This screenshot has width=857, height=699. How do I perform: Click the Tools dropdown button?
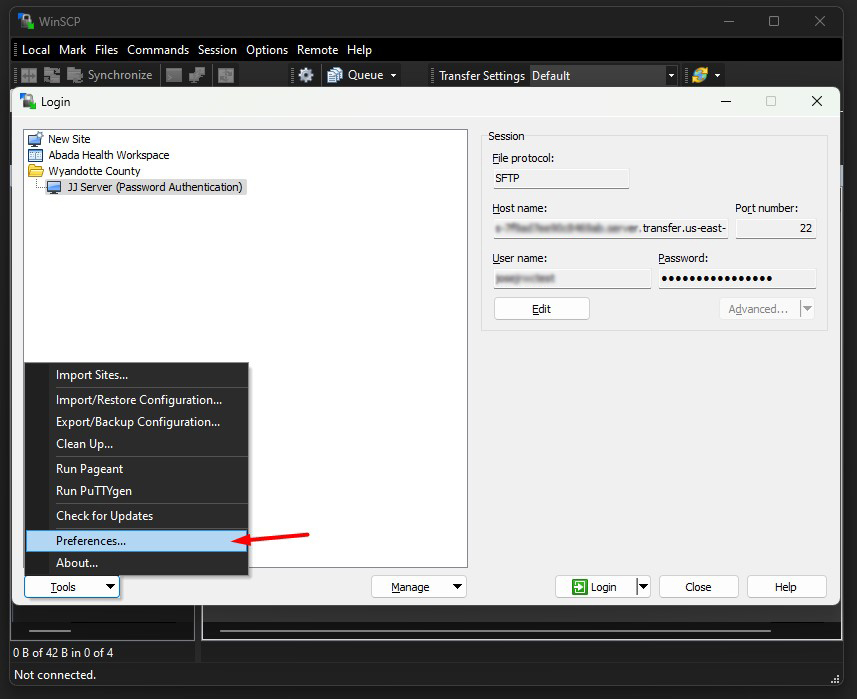[x=72, y=587]
